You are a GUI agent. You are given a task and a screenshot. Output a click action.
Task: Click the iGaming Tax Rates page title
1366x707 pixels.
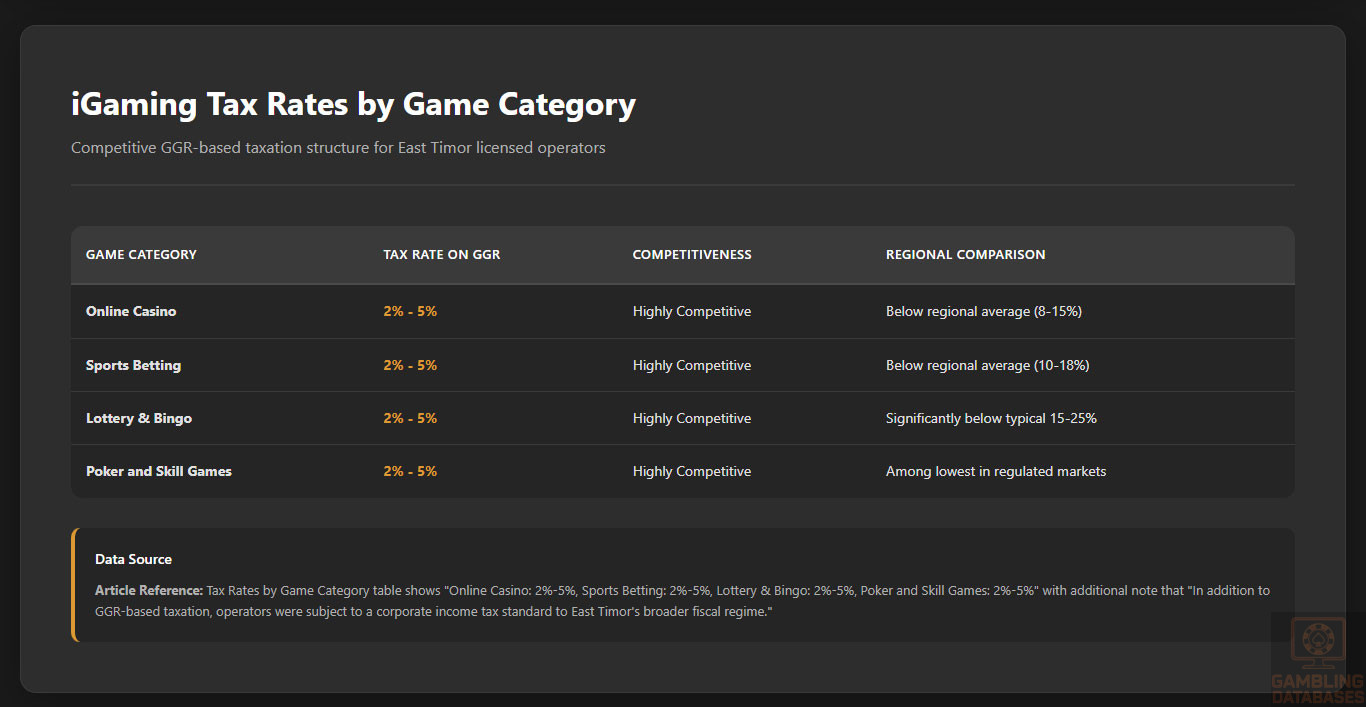tap(353, 105)
